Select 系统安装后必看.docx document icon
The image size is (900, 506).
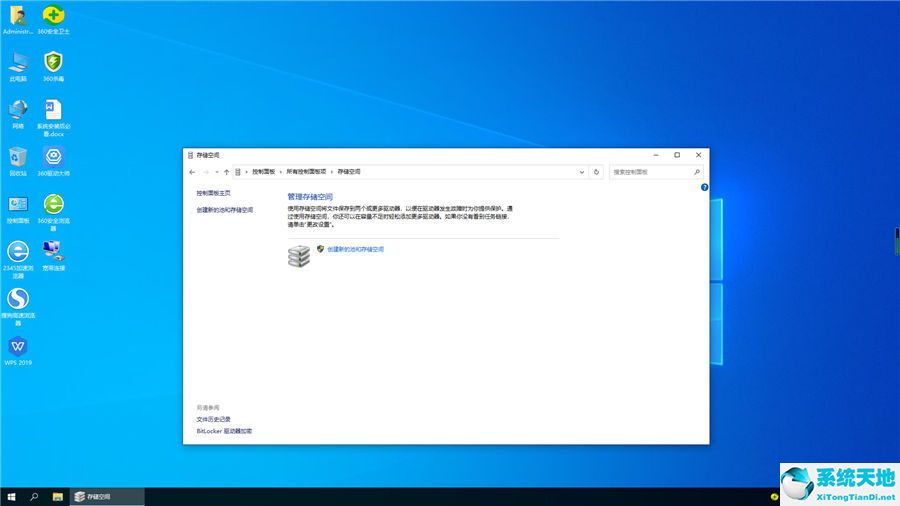point(53,110)
